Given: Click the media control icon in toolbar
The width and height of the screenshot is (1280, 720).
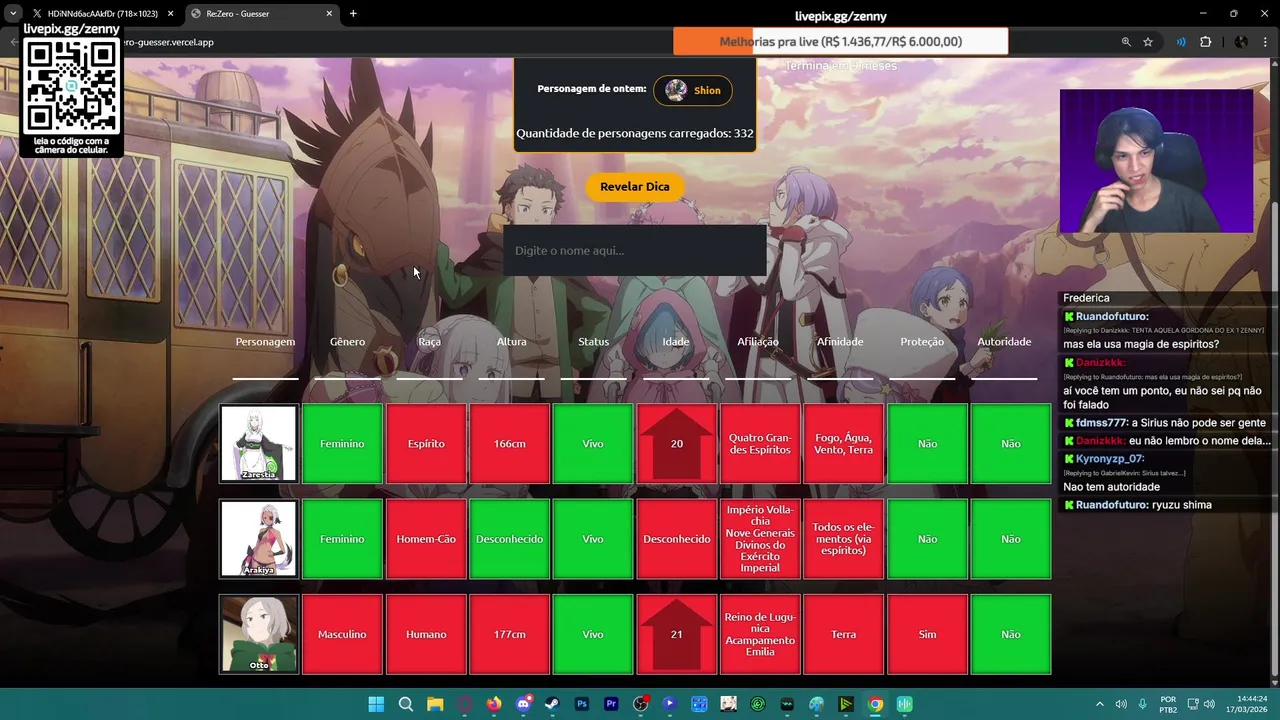Looking at the screenshot, I should [1181, 42].
